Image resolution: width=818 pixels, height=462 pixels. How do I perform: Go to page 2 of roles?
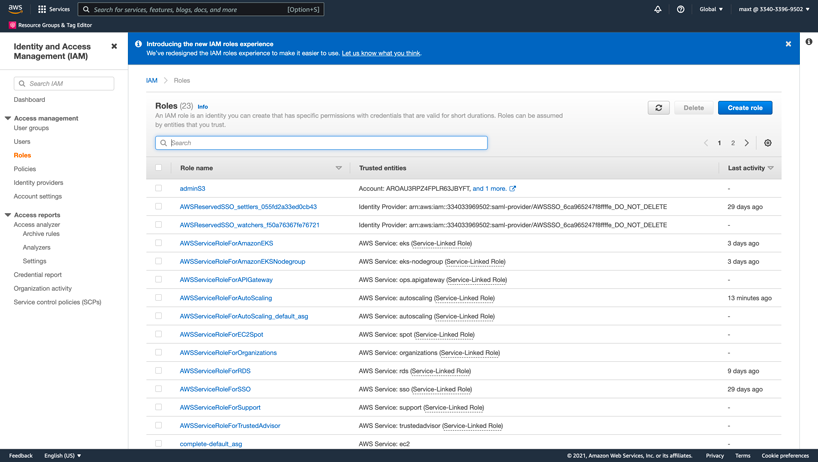[732, 143]
